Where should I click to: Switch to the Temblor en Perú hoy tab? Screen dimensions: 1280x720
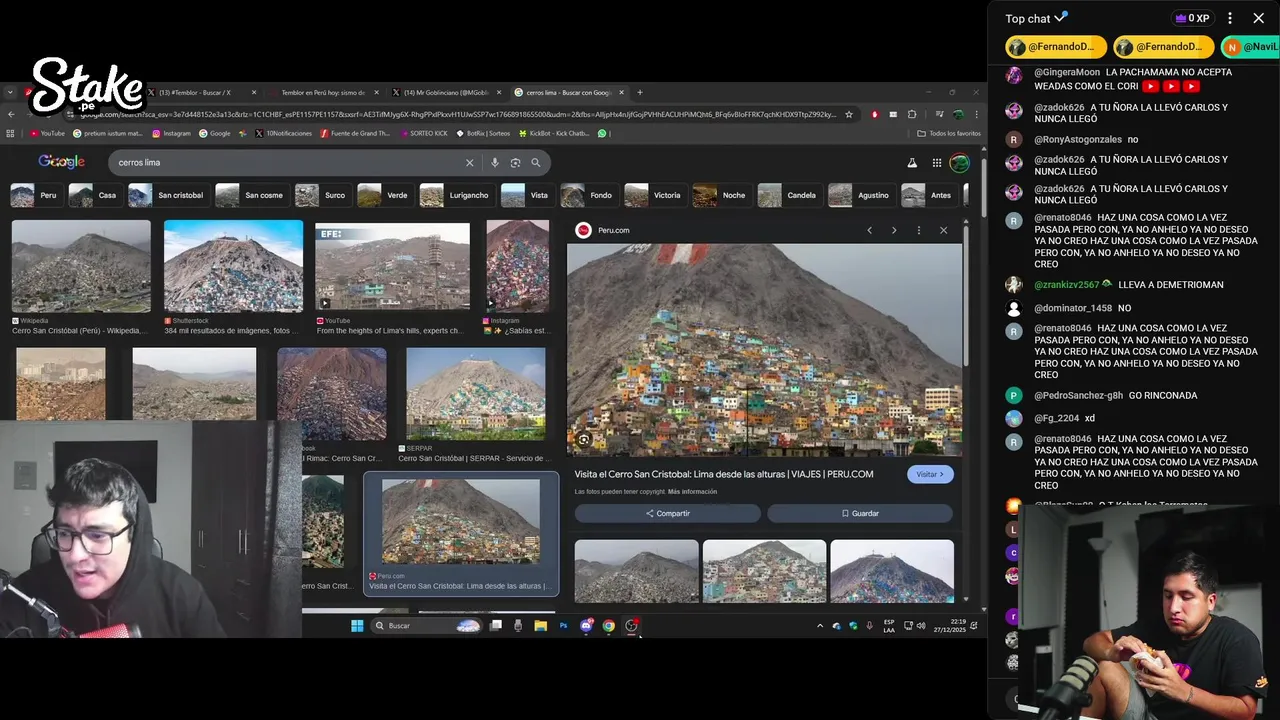[x=323, y=93]
